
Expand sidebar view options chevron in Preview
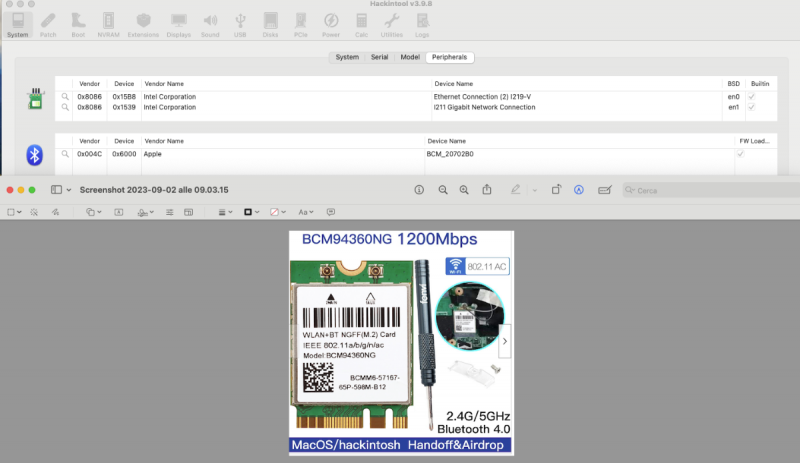click(69, 190)
